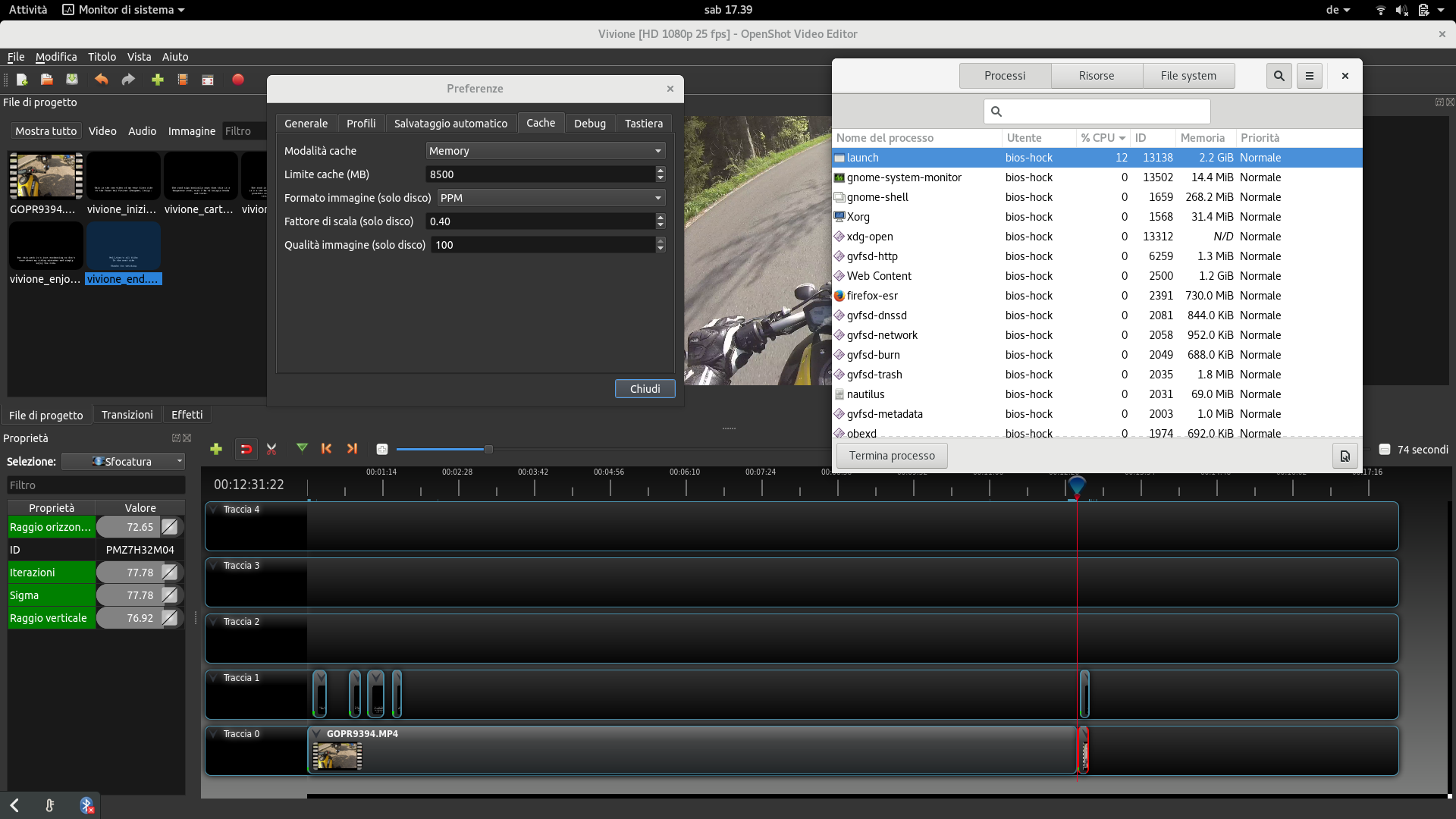Screen dimensions: 1456x819
Task: Adjust the timeline zoom slider
Action: pos(489,449)
